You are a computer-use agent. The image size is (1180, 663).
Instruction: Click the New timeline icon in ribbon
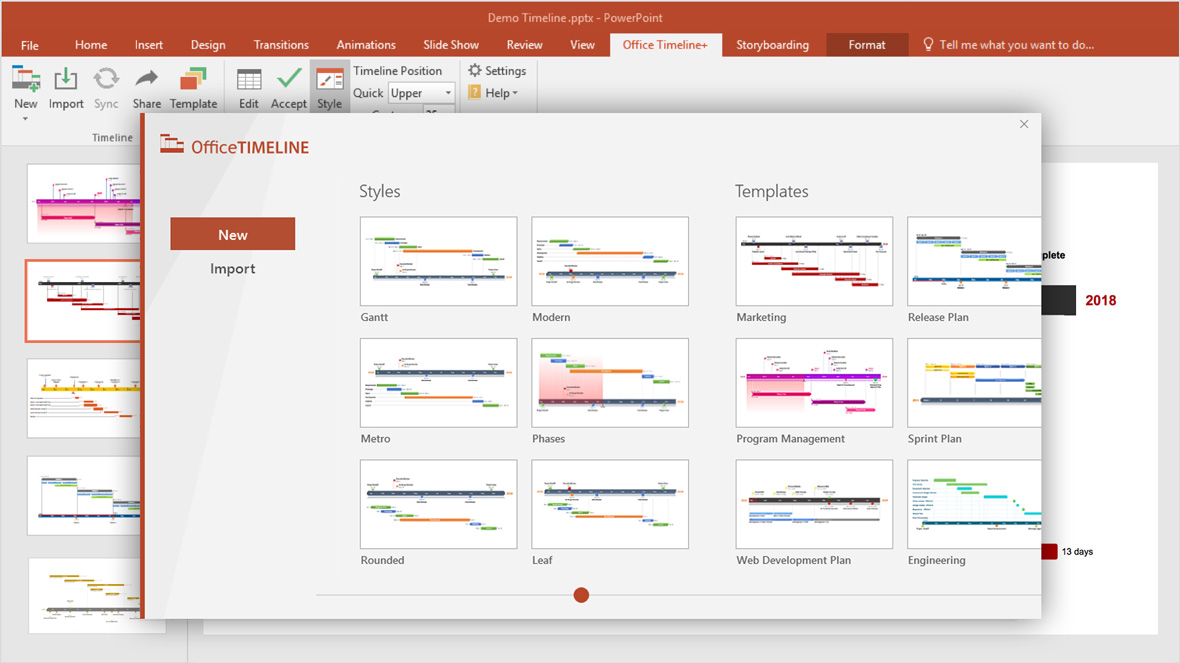click(x=26, y=79)
